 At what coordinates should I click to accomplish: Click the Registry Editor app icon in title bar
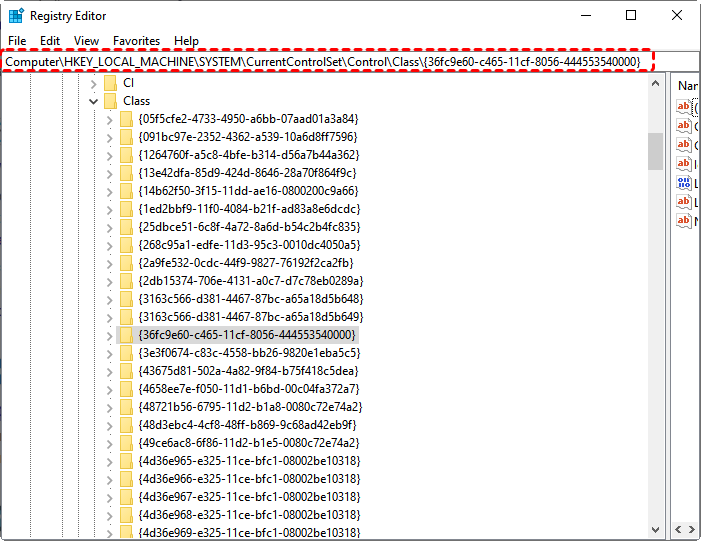16,16
